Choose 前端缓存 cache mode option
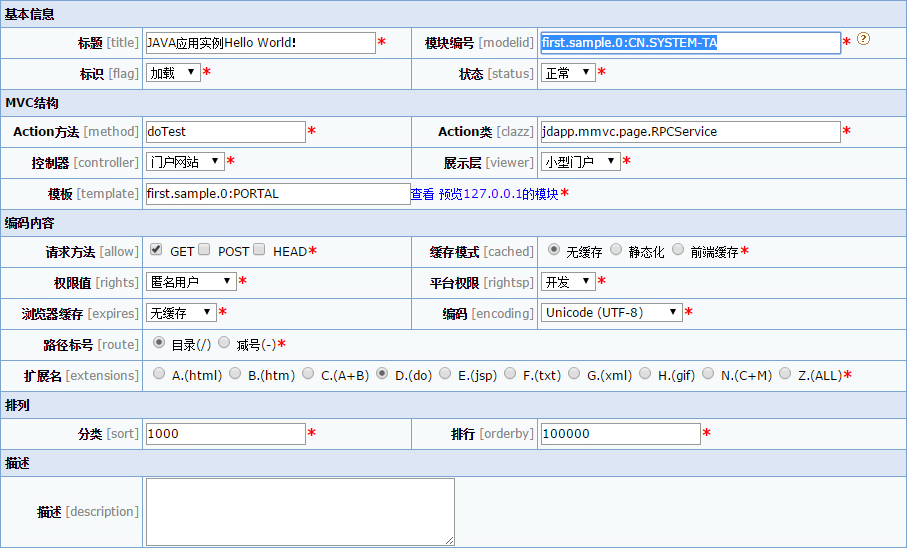Viewport: 907px width, 548px height. [x=678, y=250]
